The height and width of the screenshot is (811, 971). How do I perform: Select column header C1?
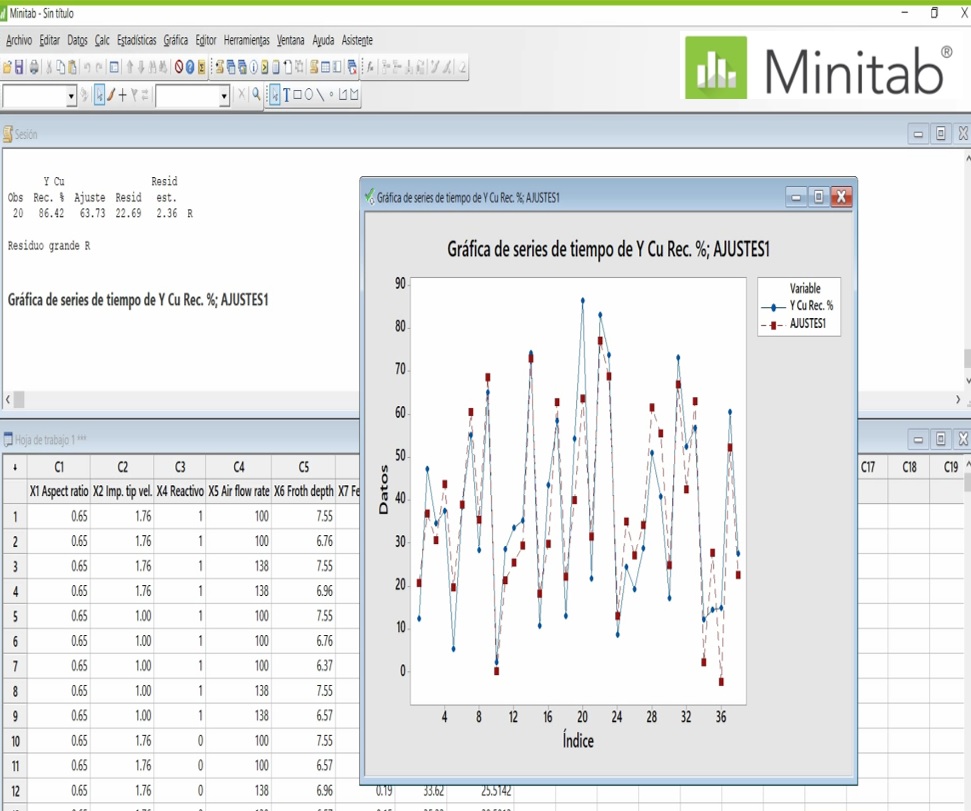(x=59, y=467)
